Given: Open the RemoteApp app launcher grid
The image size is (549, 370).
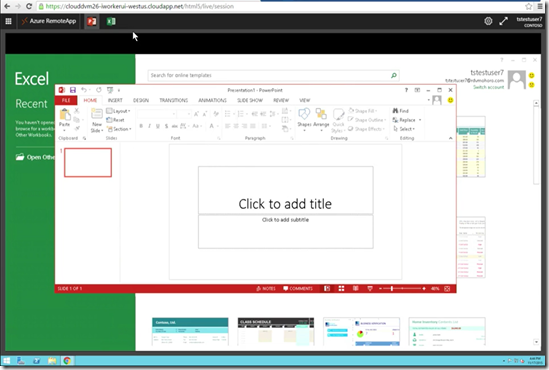Looking at the screenshot, I should (x=8, y=21).
